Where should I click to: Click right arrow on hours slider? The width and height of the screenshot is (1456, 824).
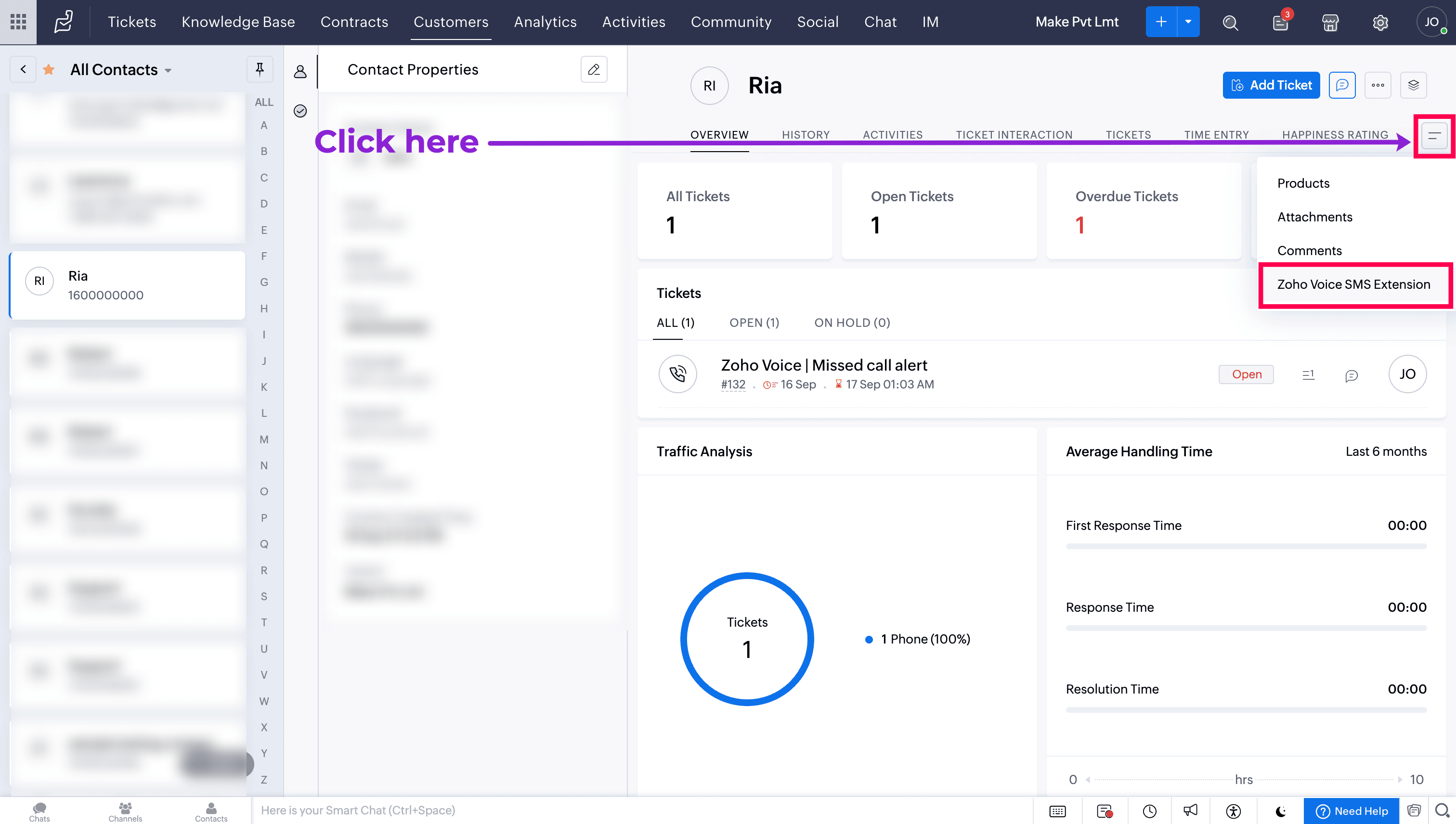click(1399, 779)
